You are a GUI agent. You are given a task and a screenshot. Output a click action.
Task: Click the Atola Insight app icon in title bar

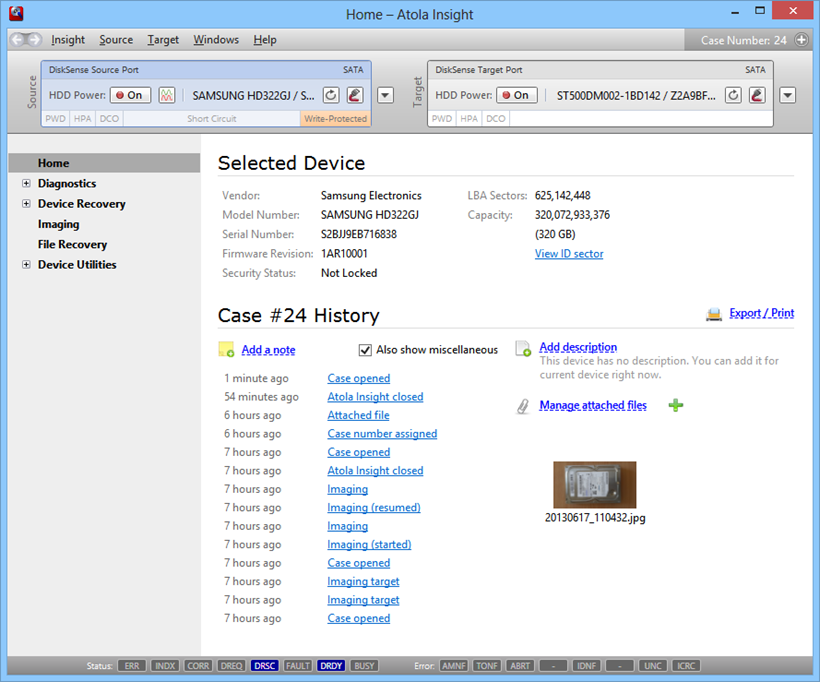coord(16,14)
